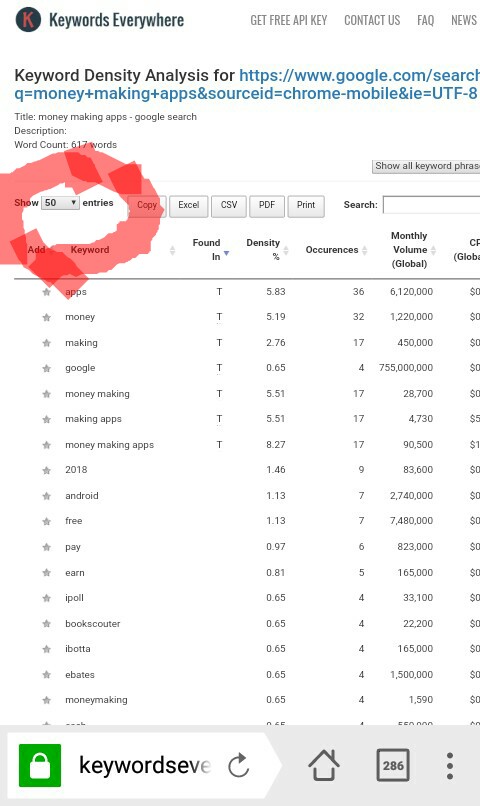Click the 'ipoll' keyword text
This screenshot has height=806, width=480.
74,598
